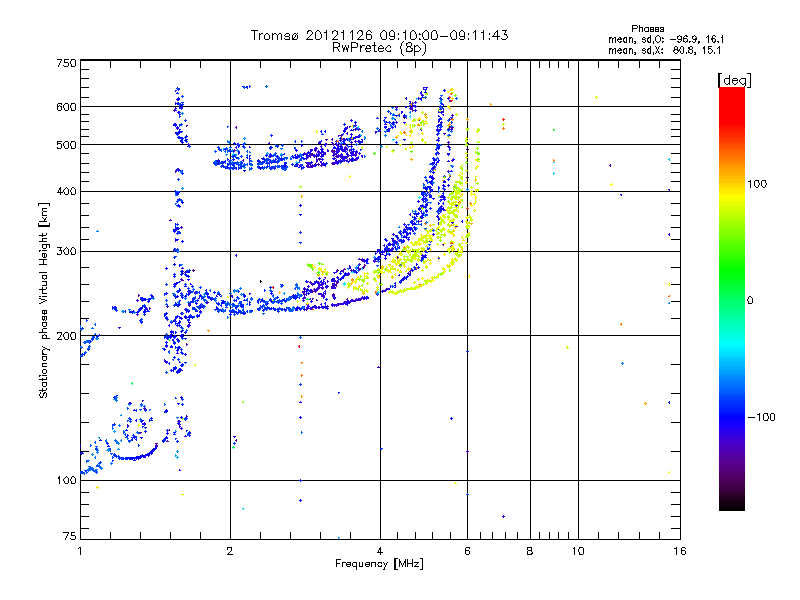Image resolution: width=800 pixels, height=600 pixels.
Task: Click the 'Phases' heading text
Action: click(x=647, y=29)
